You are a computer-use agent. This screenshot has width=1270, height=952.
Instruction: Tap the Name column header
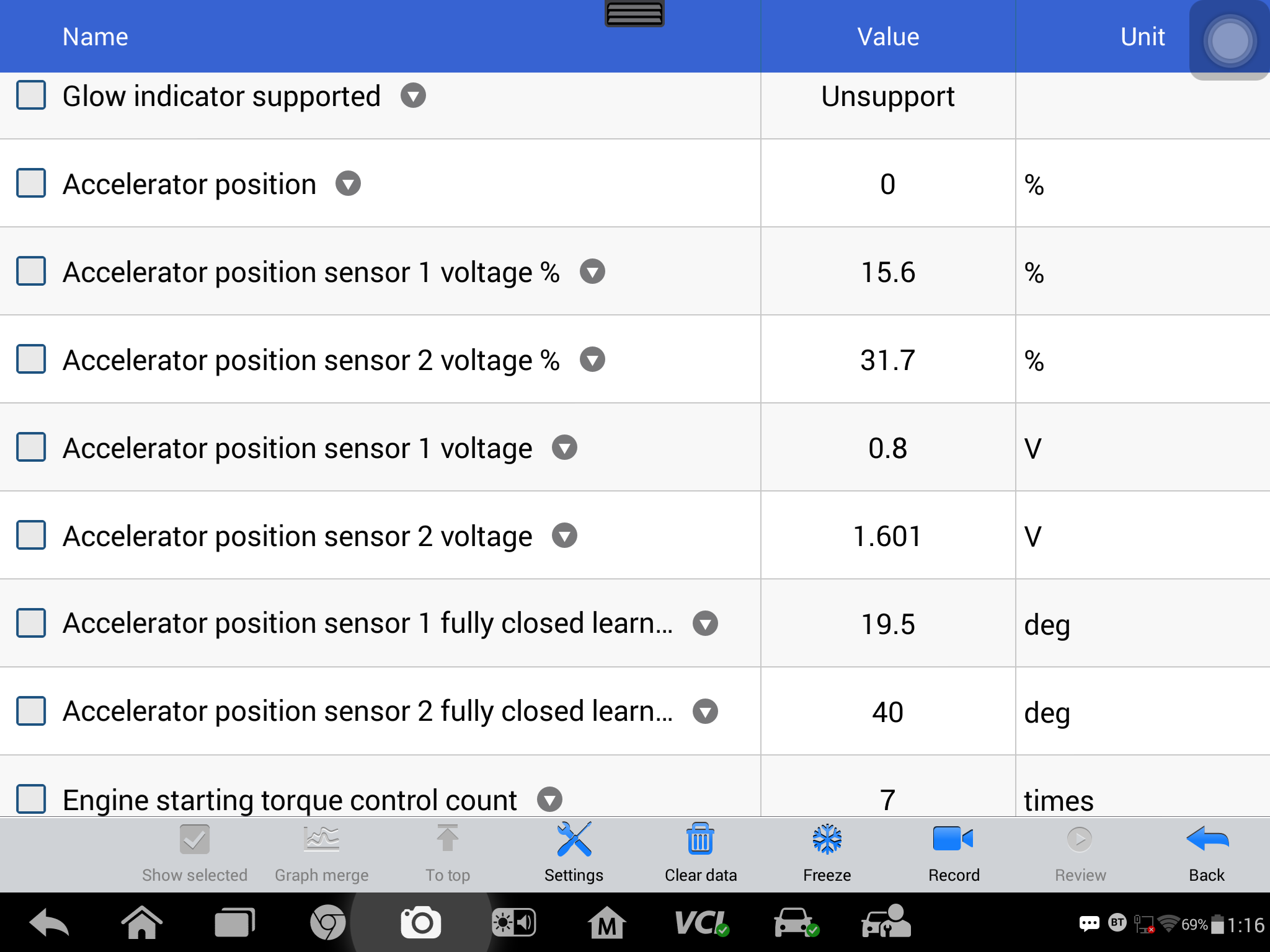95,37
